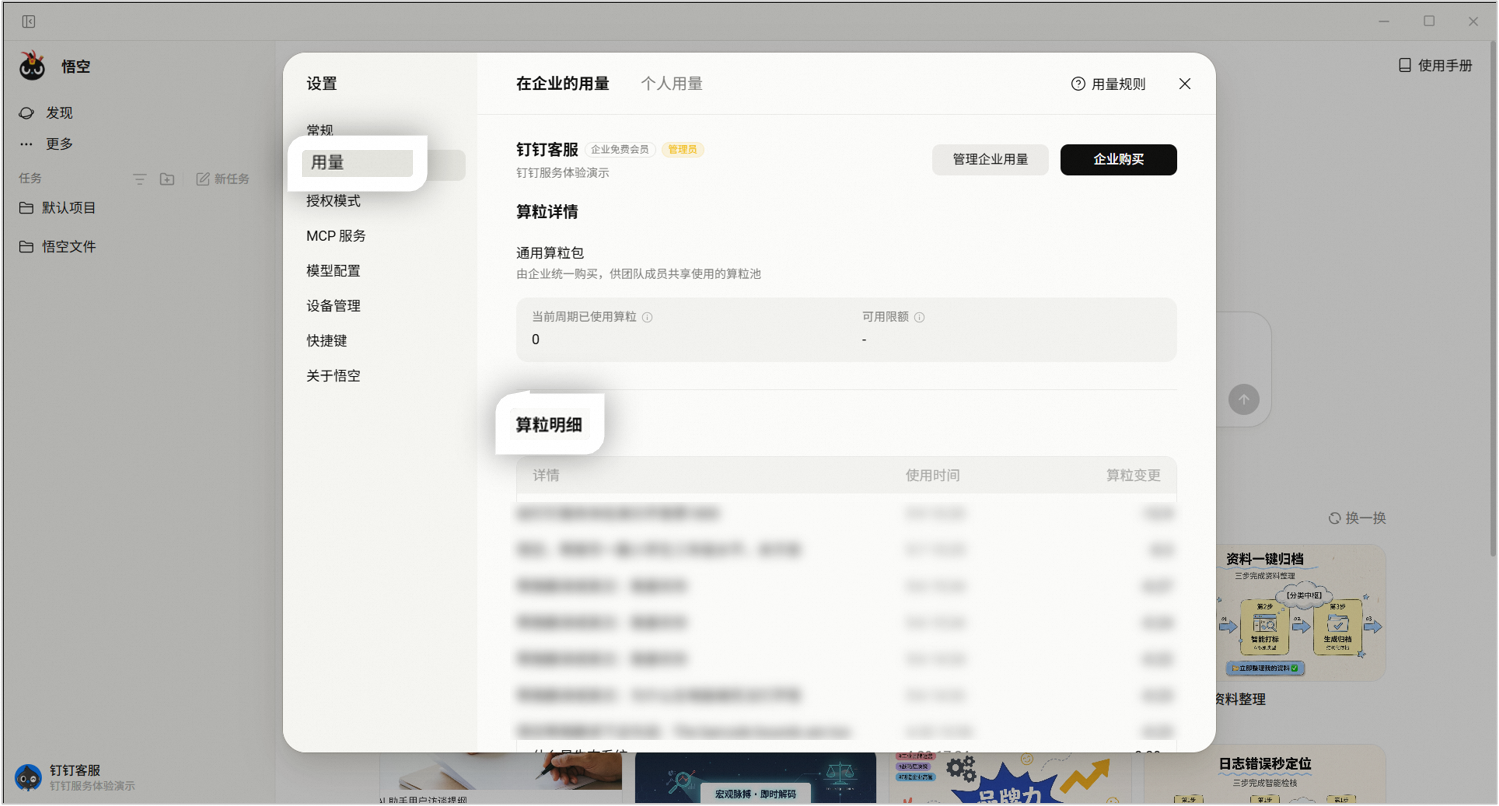Collapse the left sidebar panel icon
The width and height of the screenshot is (1499, 806).
pos(29,21)
